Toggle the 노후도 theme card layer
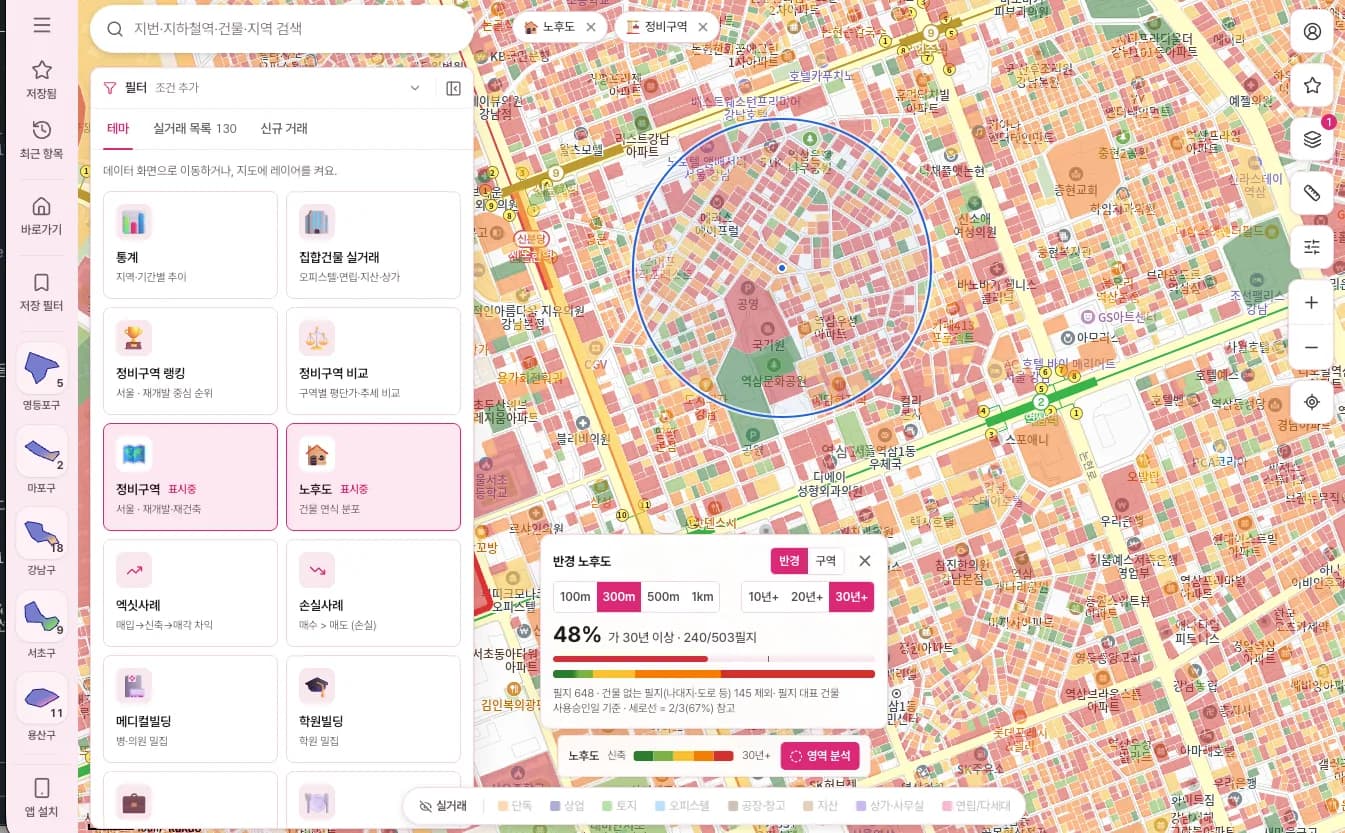 (x=373, y=477)
